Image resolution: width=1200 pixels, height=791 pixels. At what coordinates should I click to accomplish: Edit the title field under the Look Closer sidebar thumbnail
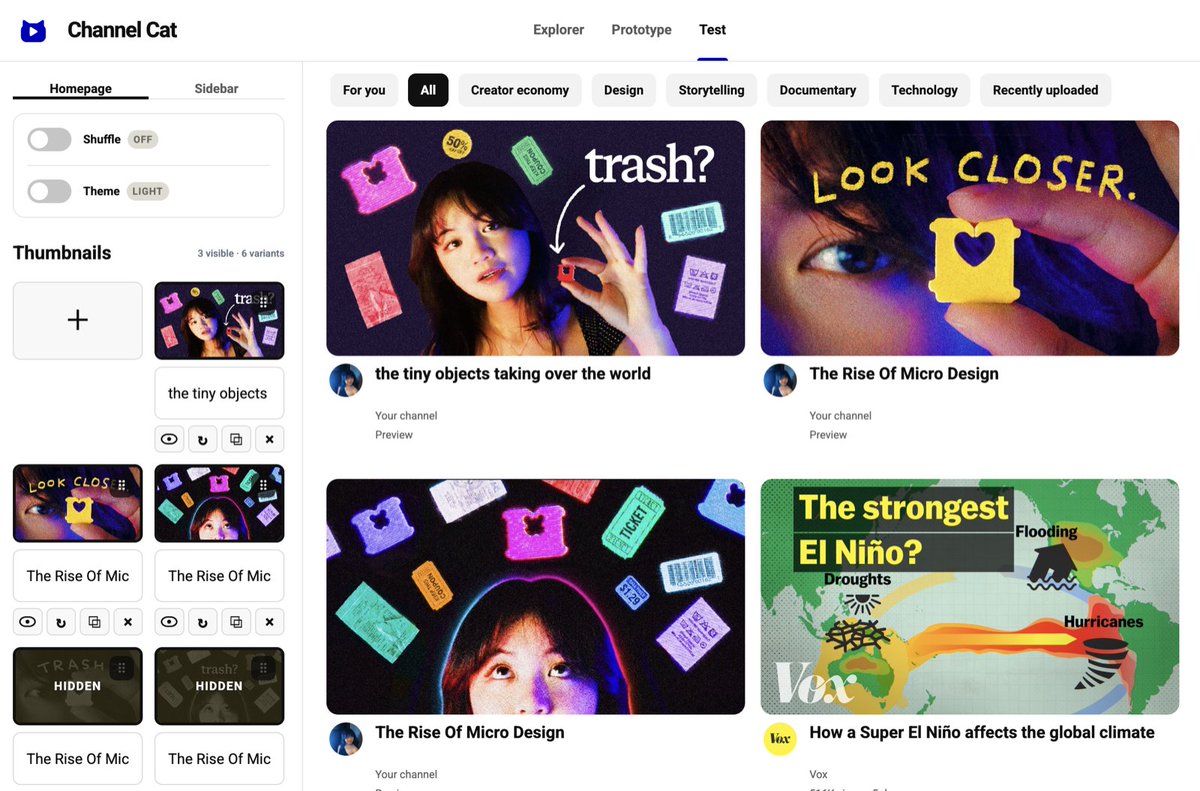pos(78,576)
